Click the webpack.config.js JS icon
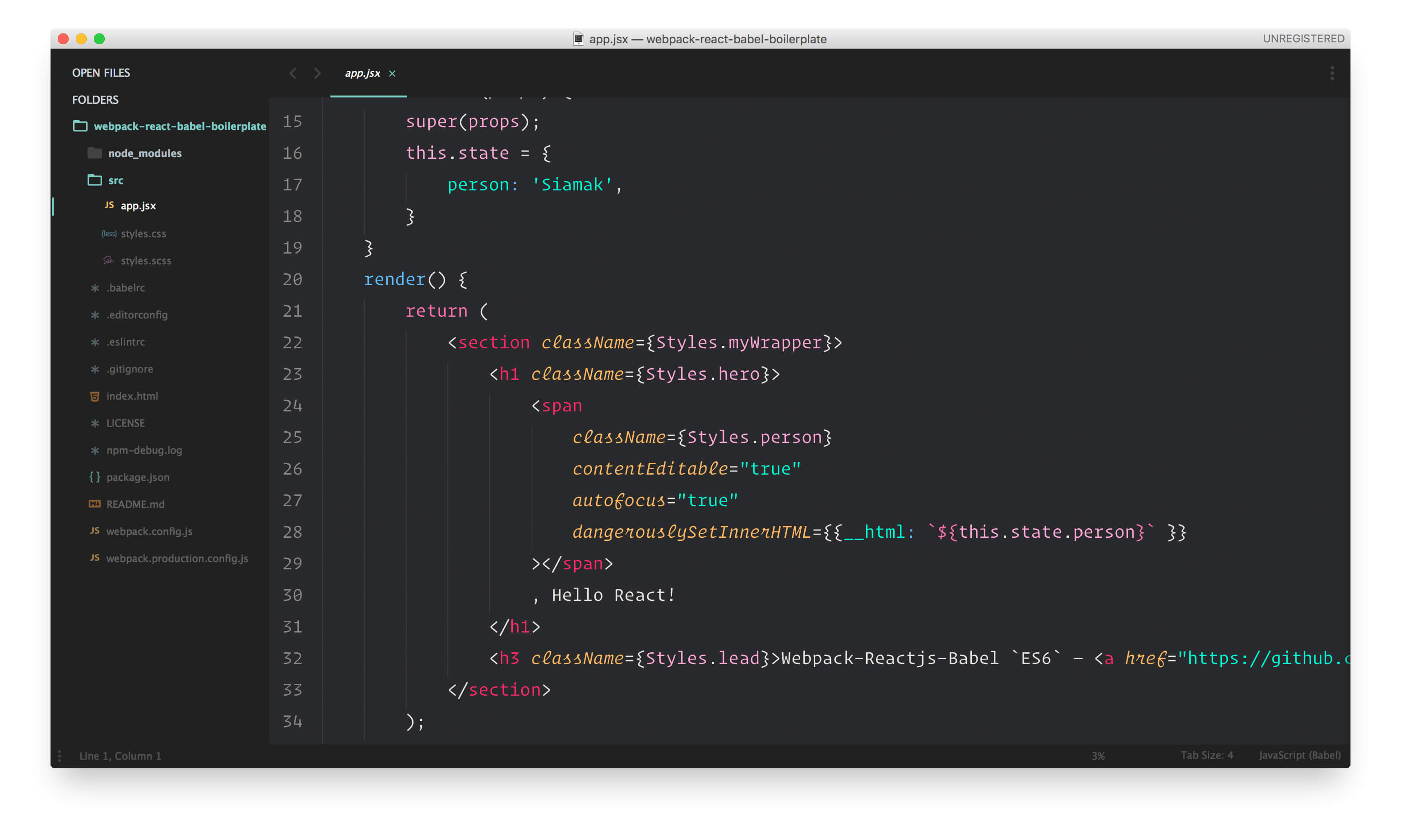The image size is (1401, 840). [x=95, y=531]
